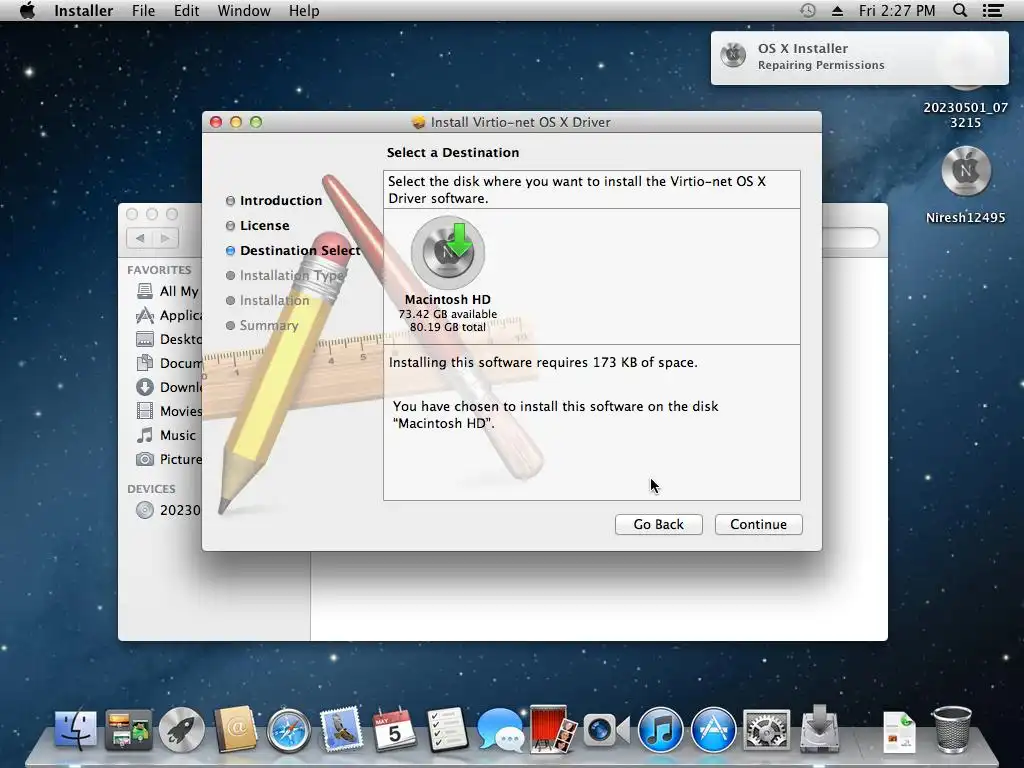
Task: Click the Go Back button
Action: [x=658, y=524]
